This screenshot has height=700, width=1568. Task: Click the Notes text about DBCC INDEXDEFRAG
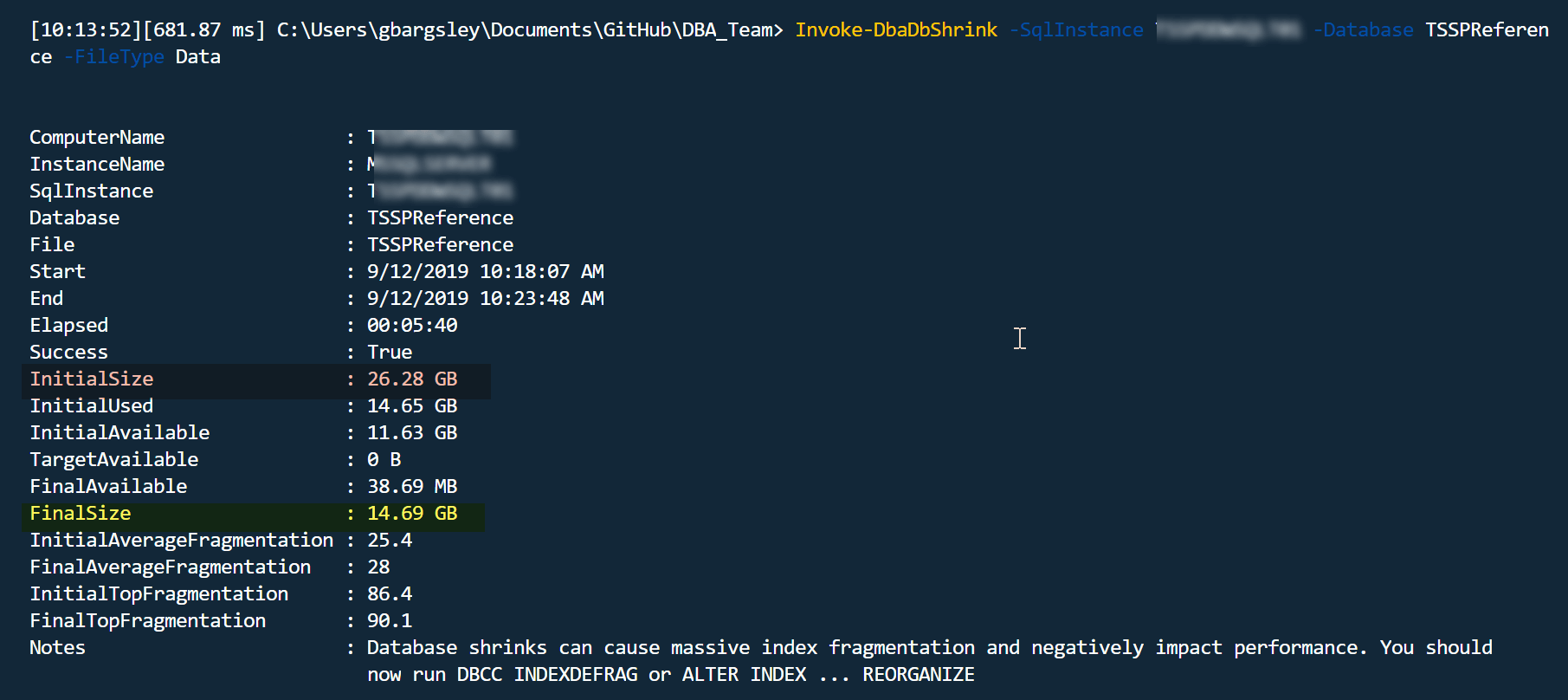click(930, 660)
